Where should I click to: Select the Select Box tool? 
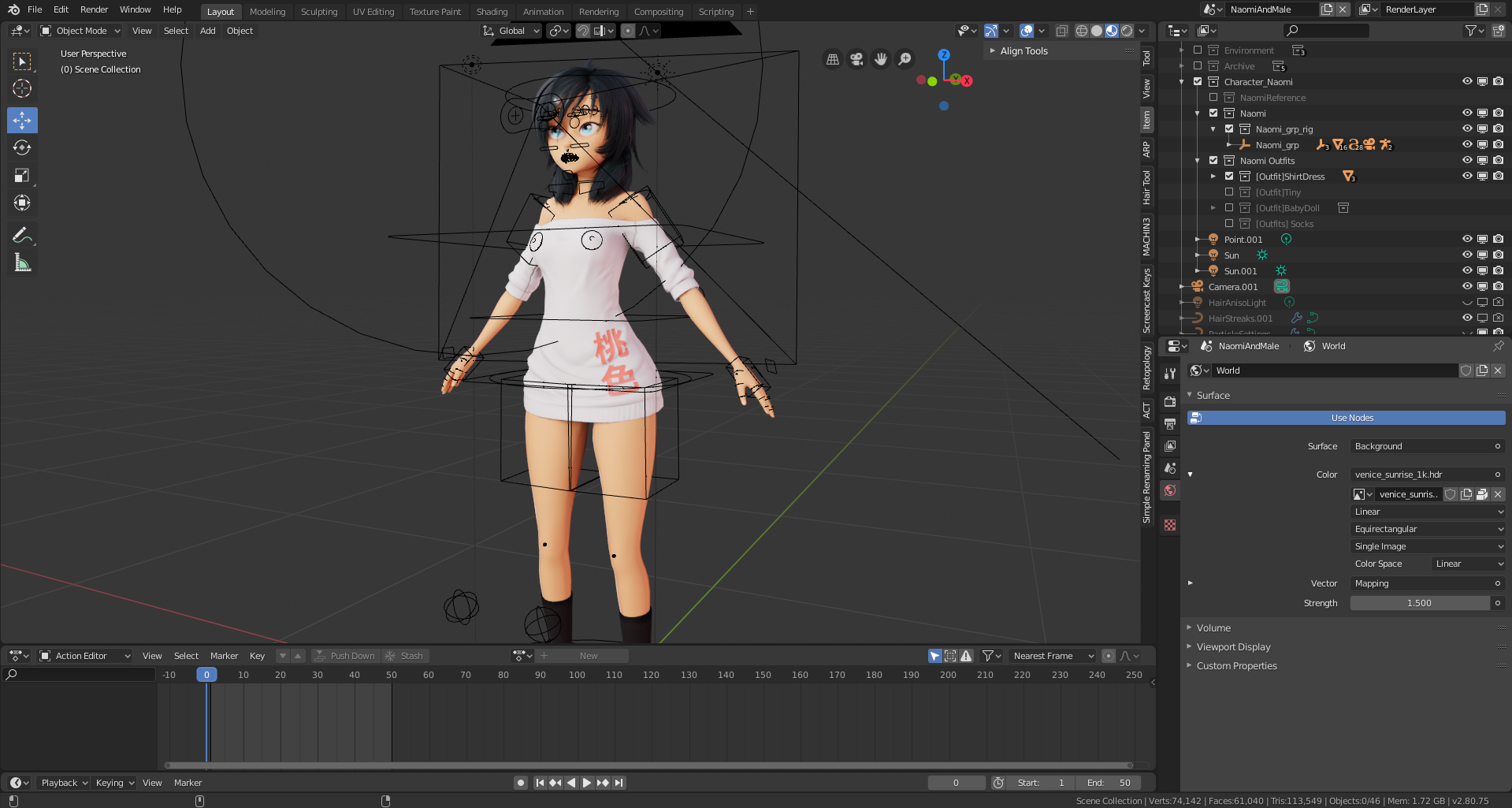(x=22, y=61)
